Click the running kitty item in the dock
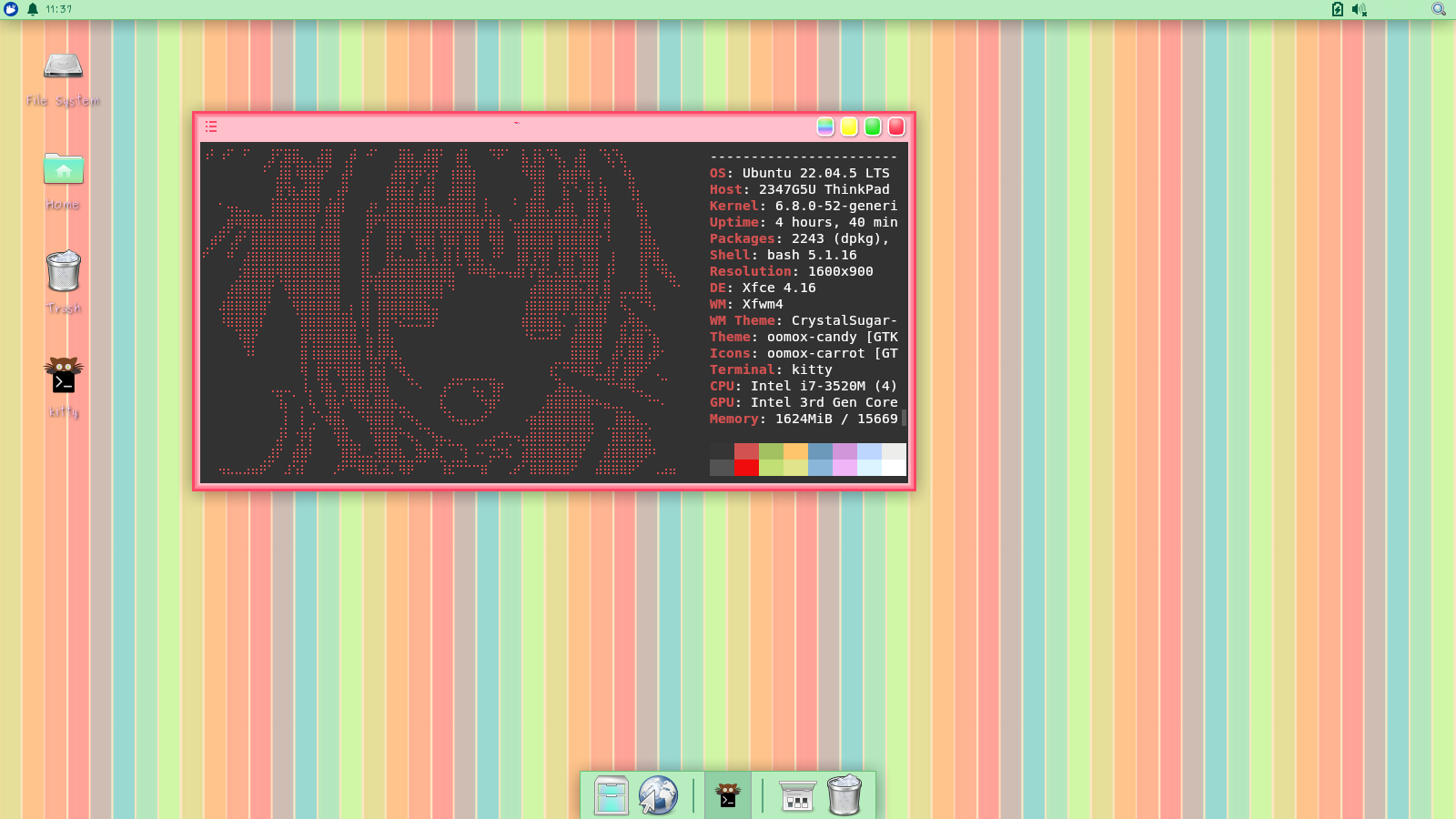This screenshot has width=1456, height=819. pos(727,795)
